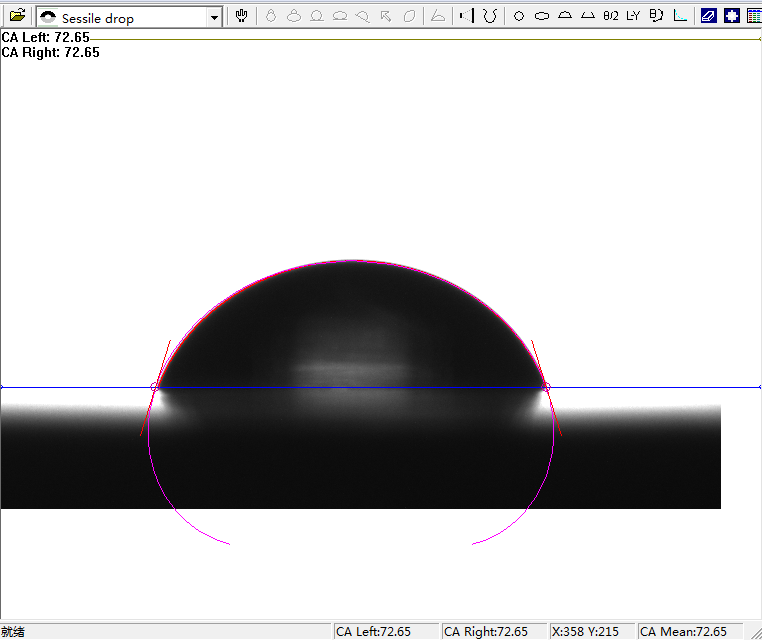Click the curve graph icon in toolbar
The image size is (762, 640).
(x=680, y=16)
